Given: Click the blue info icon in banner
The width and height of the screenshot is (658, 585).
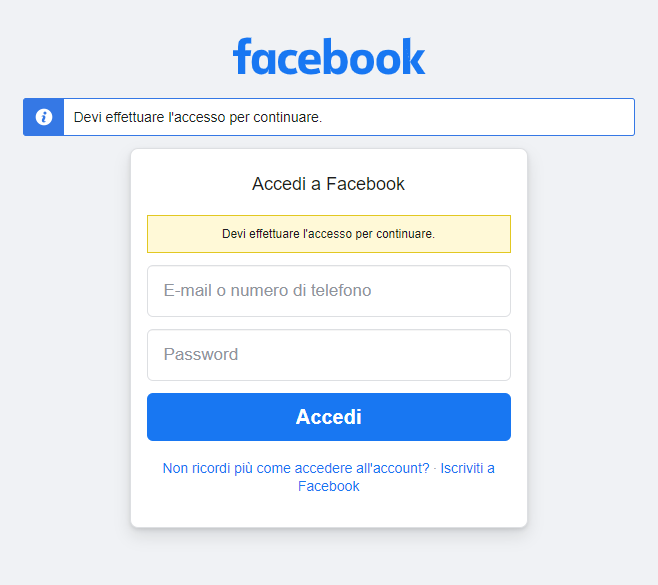Looking at the screenshot, I should click(44, 117).
